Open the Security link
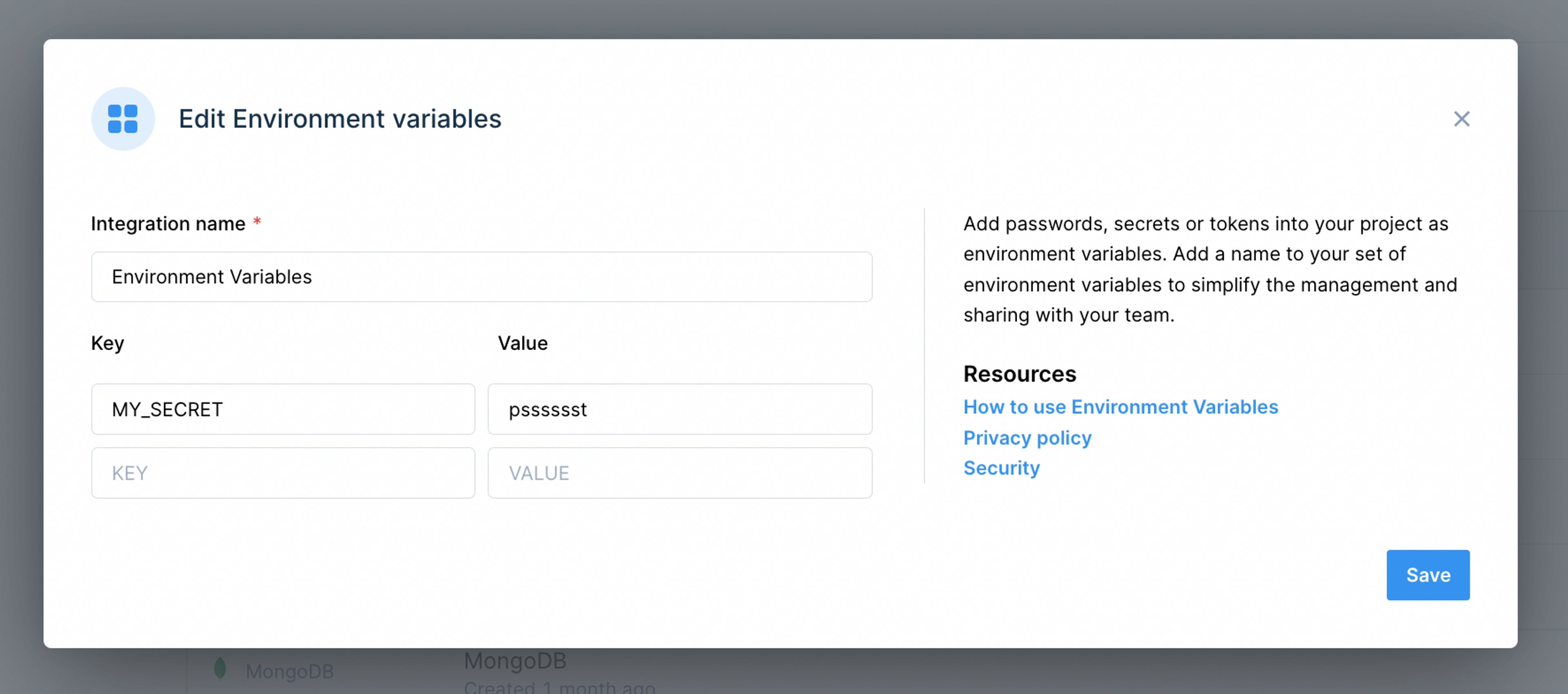Screen dimensions: 1568x694 pyautogui.click(x=1001, y=468)
